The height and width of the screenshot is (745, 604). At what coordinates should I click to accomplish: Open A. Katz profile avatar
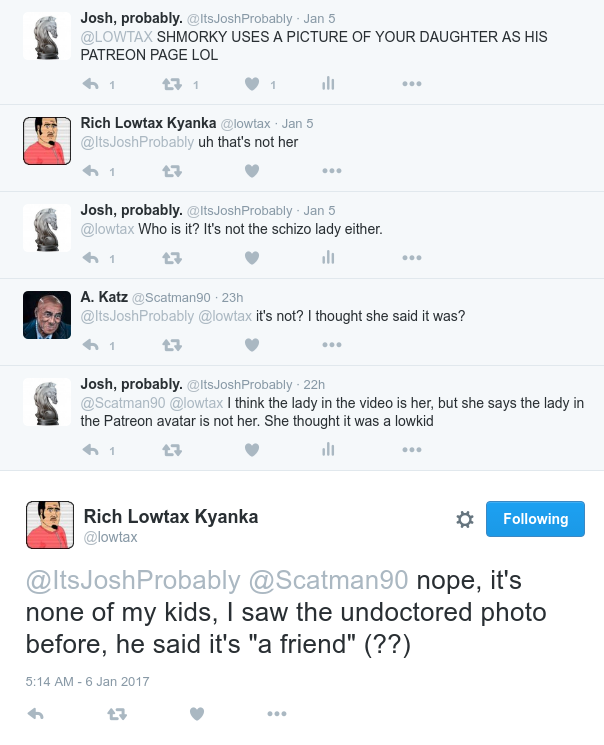pyautogui.click(x=47, y=315)
